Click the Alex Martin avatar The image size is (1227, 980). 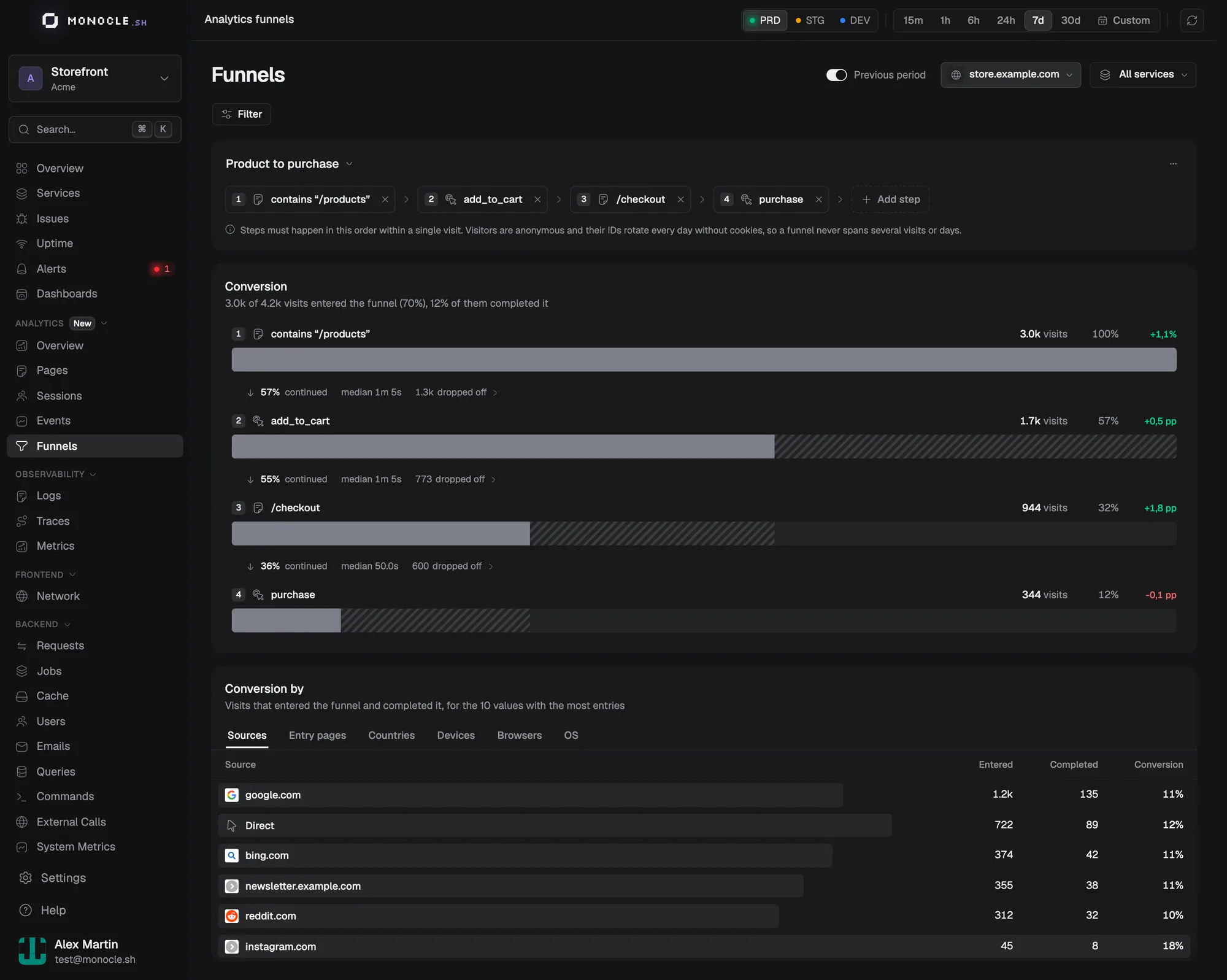[x=32, y=951]
